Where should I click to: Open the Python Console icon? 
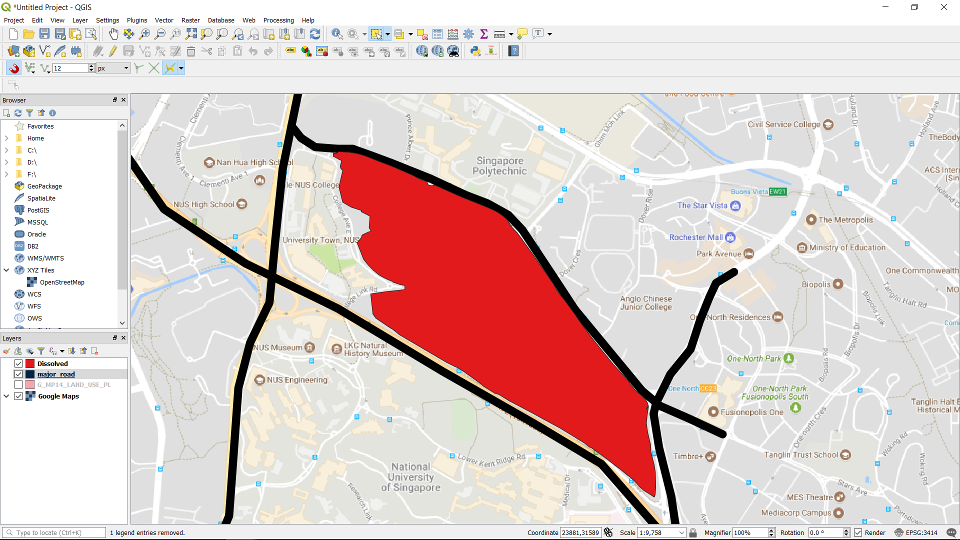coord(474,51)
